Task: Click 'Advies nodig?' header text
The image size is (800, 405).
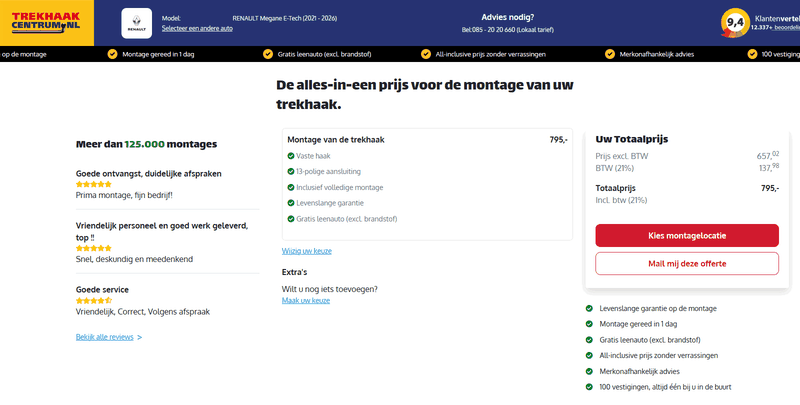Action: click(508, 17)
